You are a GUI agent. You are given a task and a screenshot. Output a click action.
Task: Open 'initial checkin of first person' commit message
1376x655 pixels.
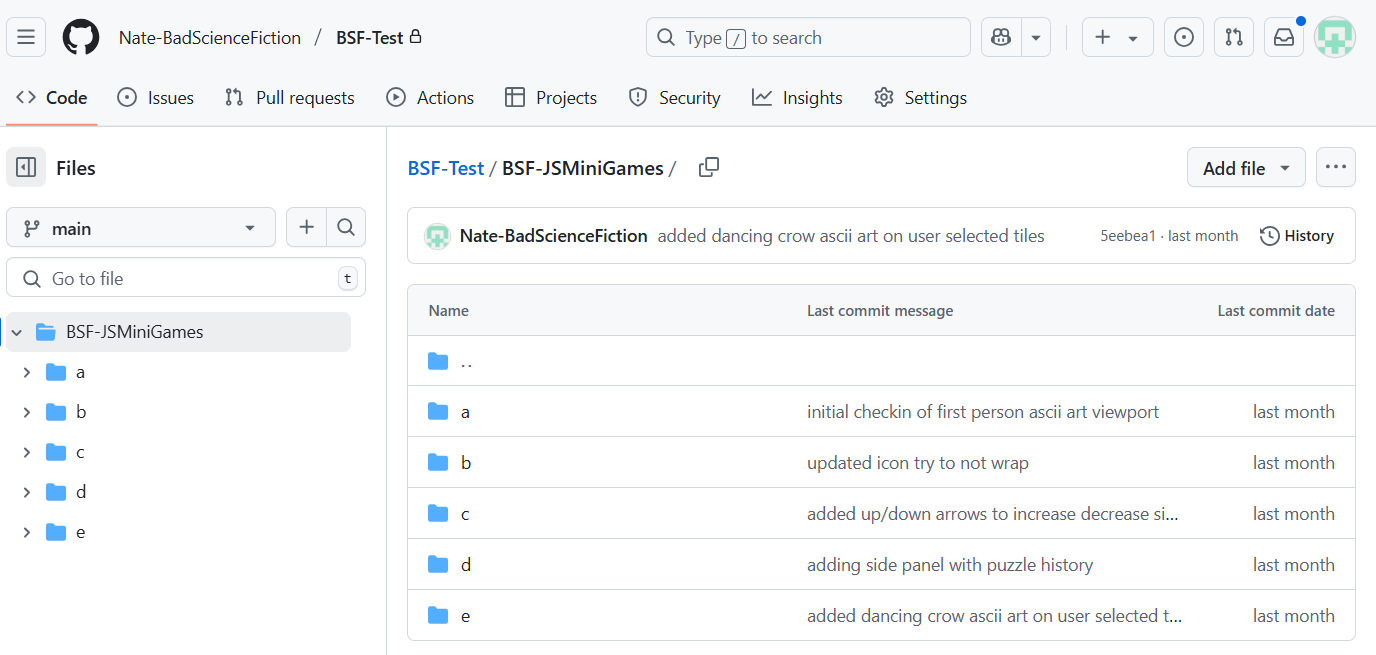(983, 412)
